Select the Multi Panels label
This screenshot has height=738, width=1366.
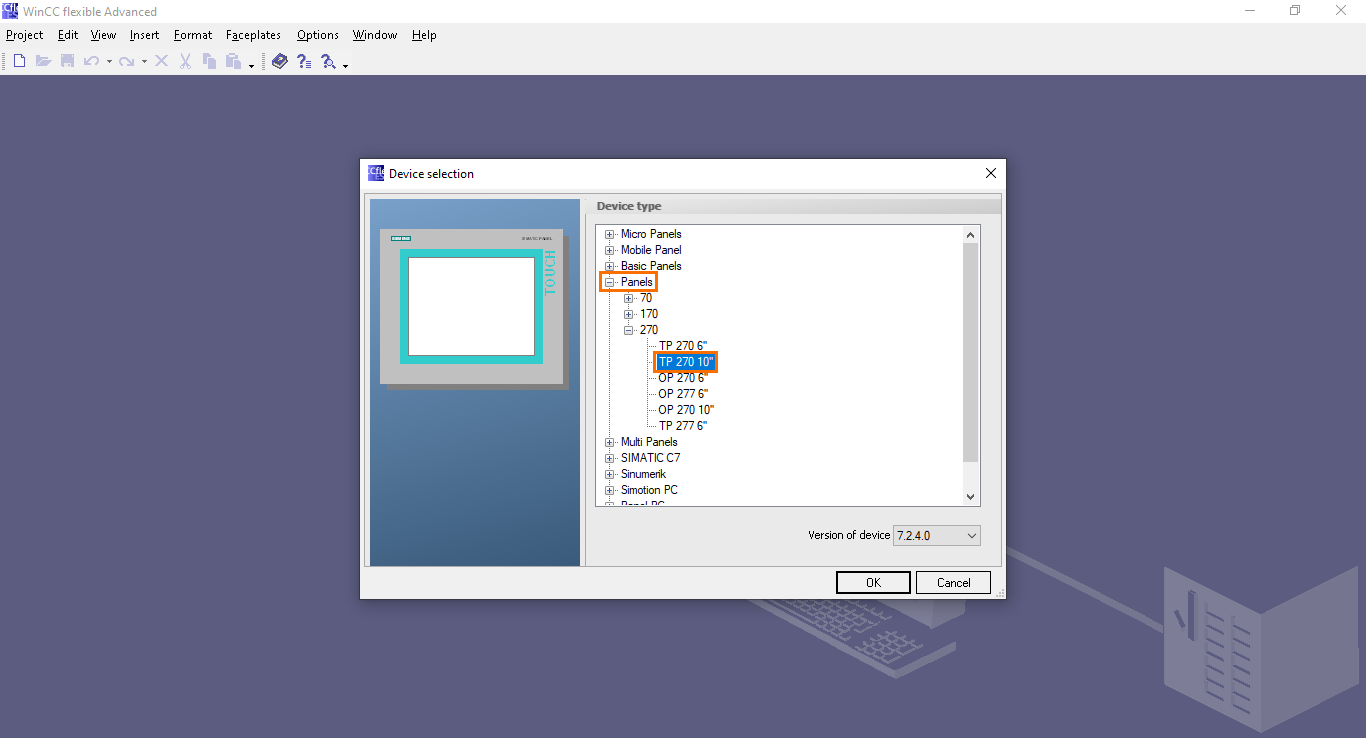pyautogui.click(x=649, y=442)
